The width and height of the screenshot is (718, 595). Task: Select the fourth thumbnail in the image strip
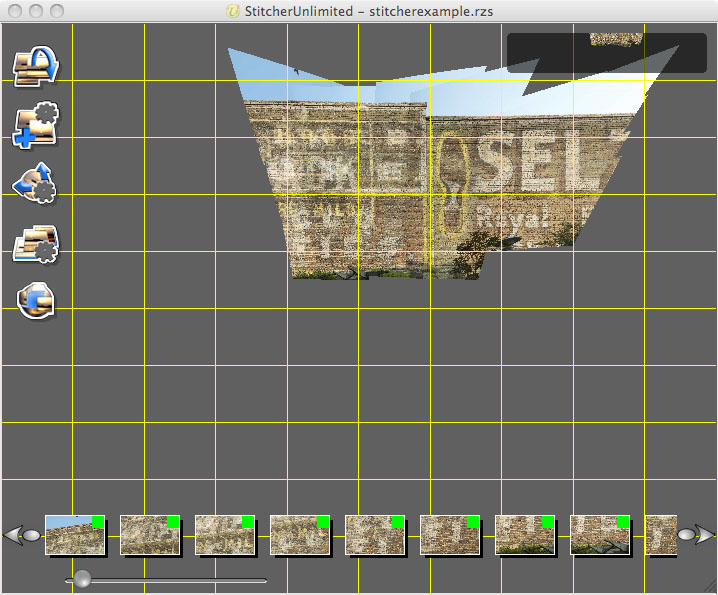click(300, 535)
